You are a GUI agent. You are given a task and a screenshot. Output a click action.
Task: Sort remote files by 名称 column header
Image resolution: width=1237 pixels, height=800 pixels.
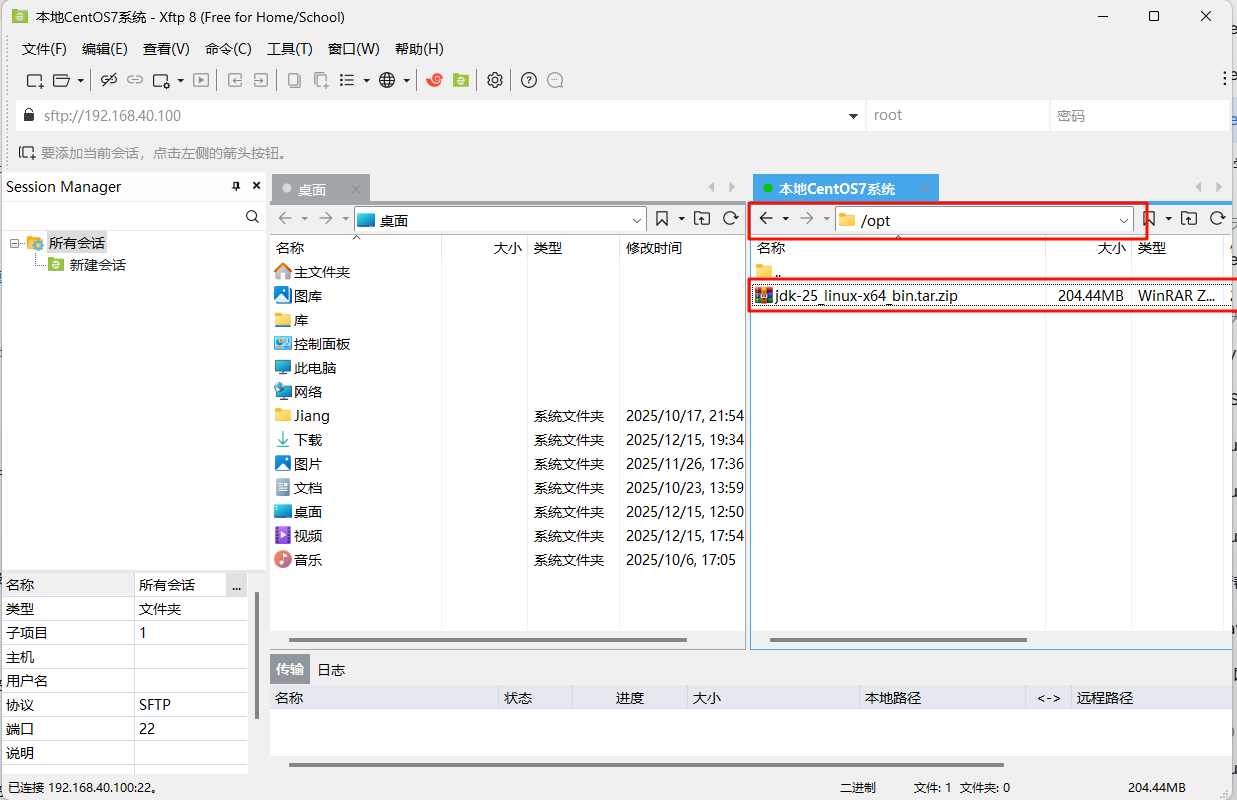[771, 248]
